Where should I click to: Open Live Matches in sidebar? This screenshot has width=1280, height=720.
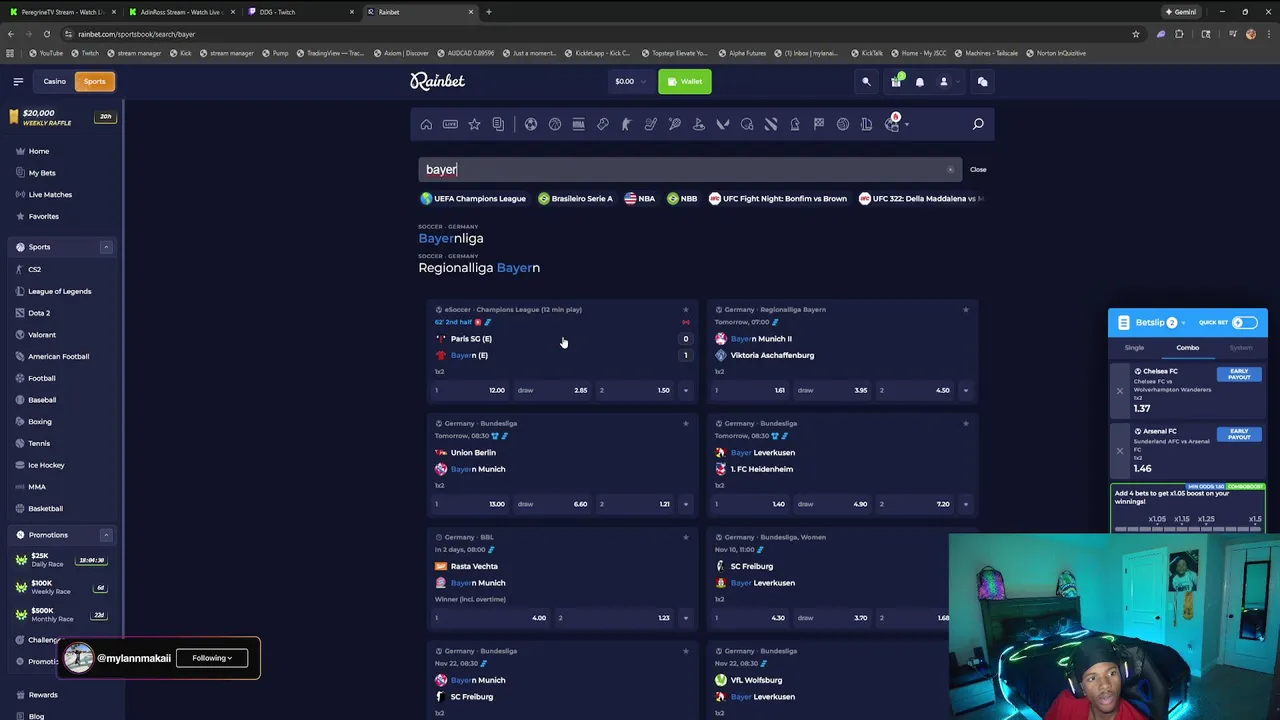tap(50, 195)
